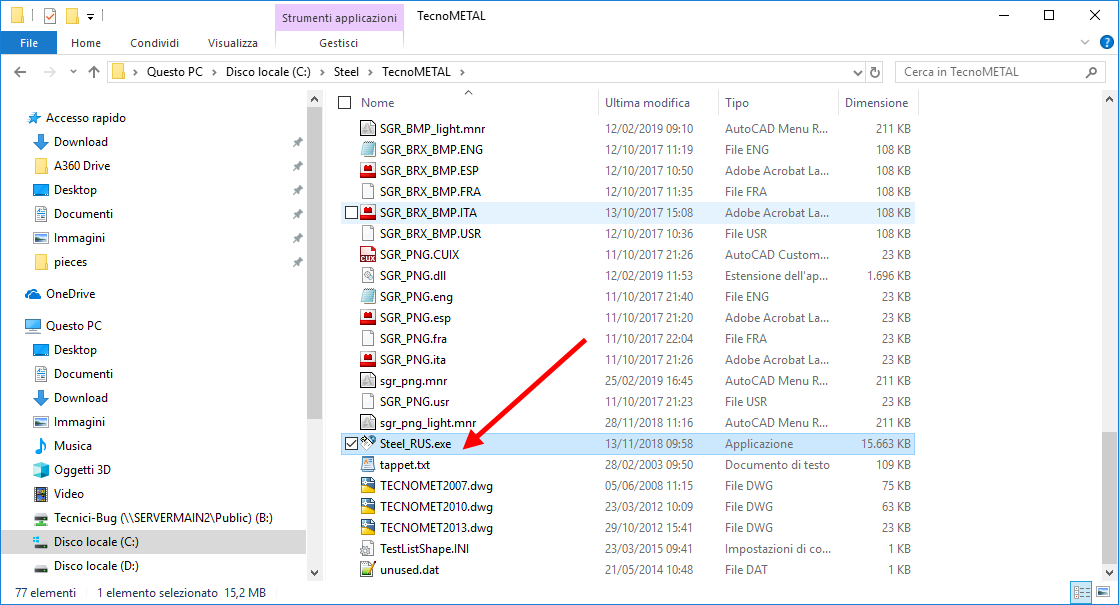Click the TestListShape.INI settings icon
The image size is (1119, 605).
[x=368, y=549]
